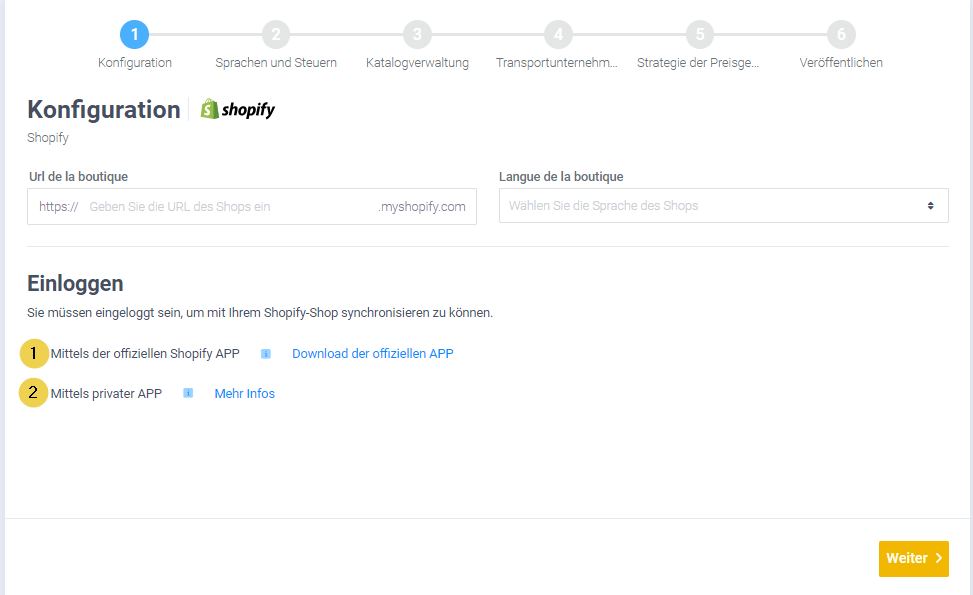The width and height of the screenshot is (973, 595).
Task: Click step 6 Veröffentlichen circle
Action: pyautogui.click(x=841, y=35)
